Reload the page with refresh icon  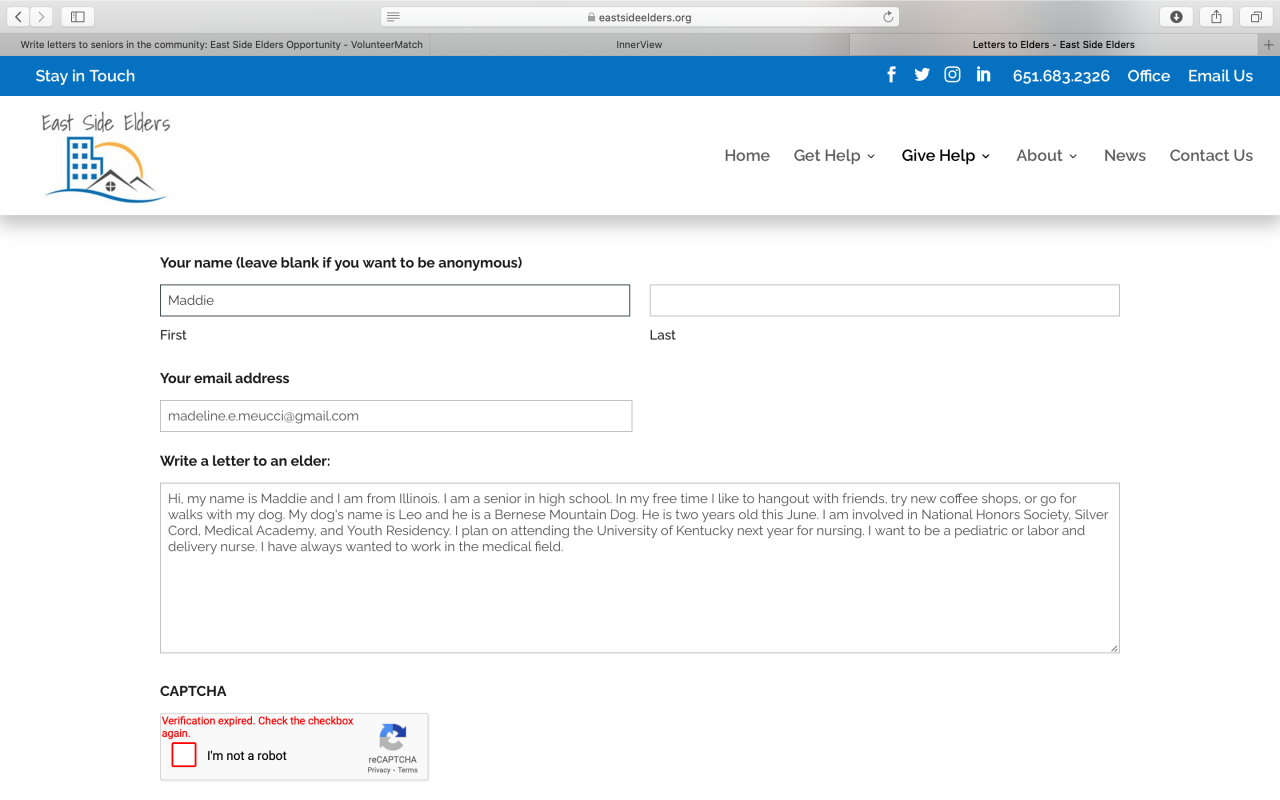[888, 17]
